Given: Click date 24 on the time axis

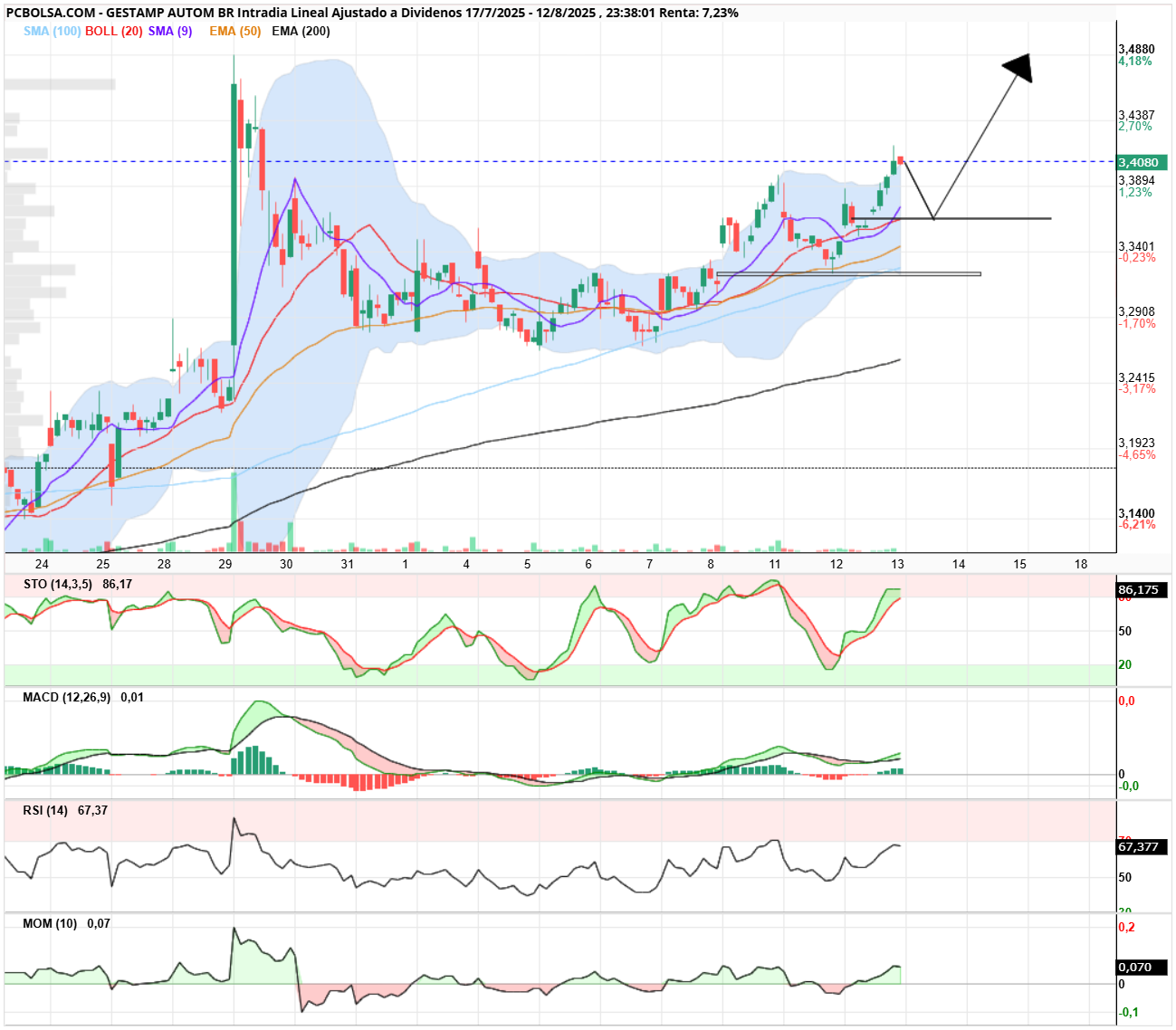Looking at the screenshot, I should 42,564.
